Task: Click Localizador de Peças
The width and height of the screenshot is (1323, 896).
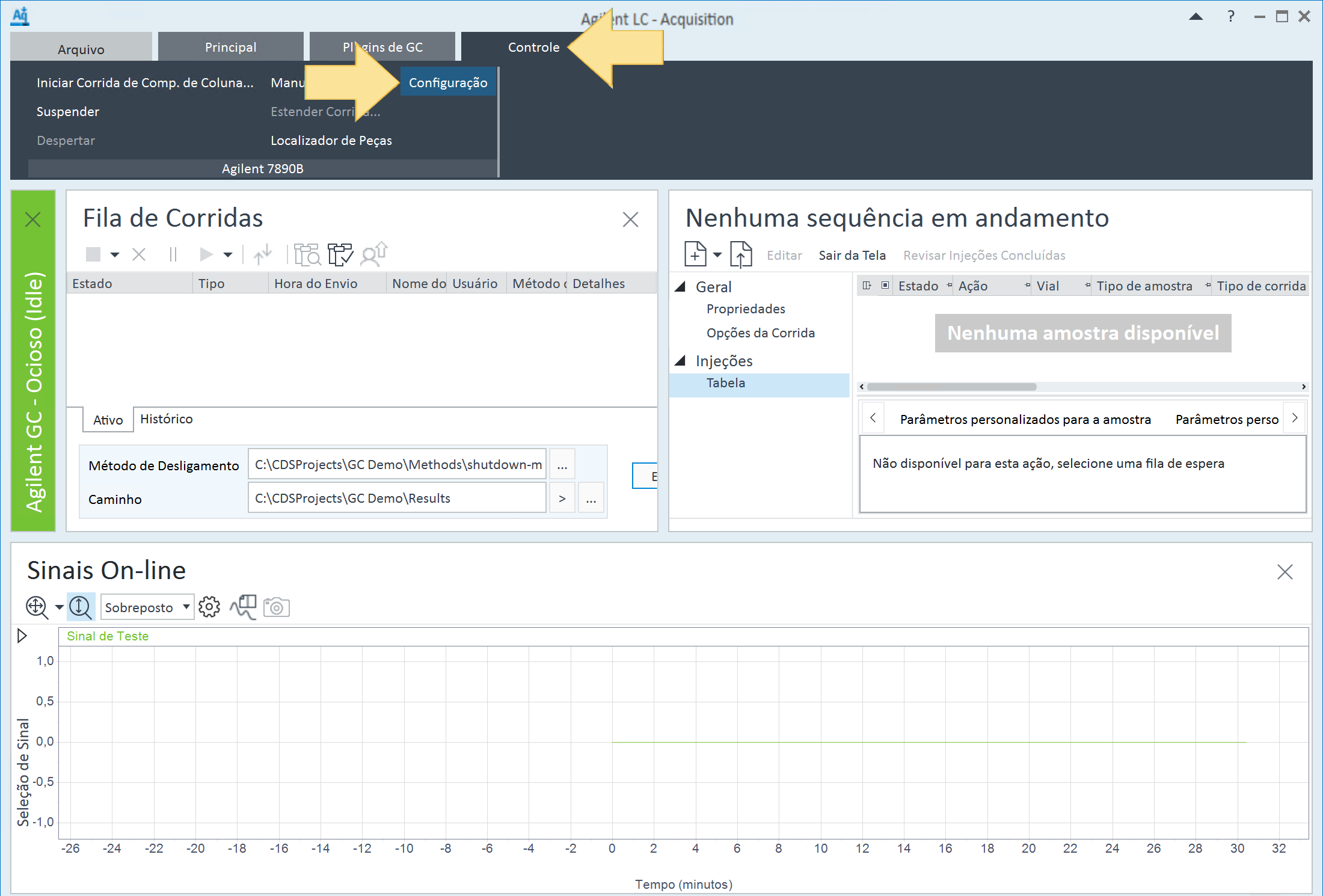Action: click(331, 140)
